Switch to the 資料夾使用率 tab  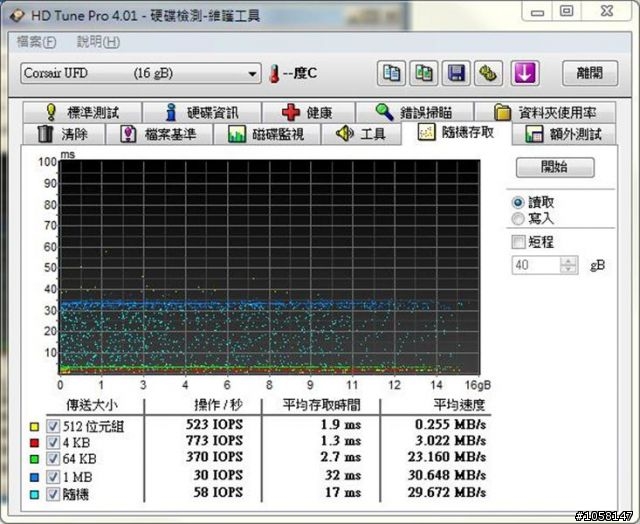[545, 112]
